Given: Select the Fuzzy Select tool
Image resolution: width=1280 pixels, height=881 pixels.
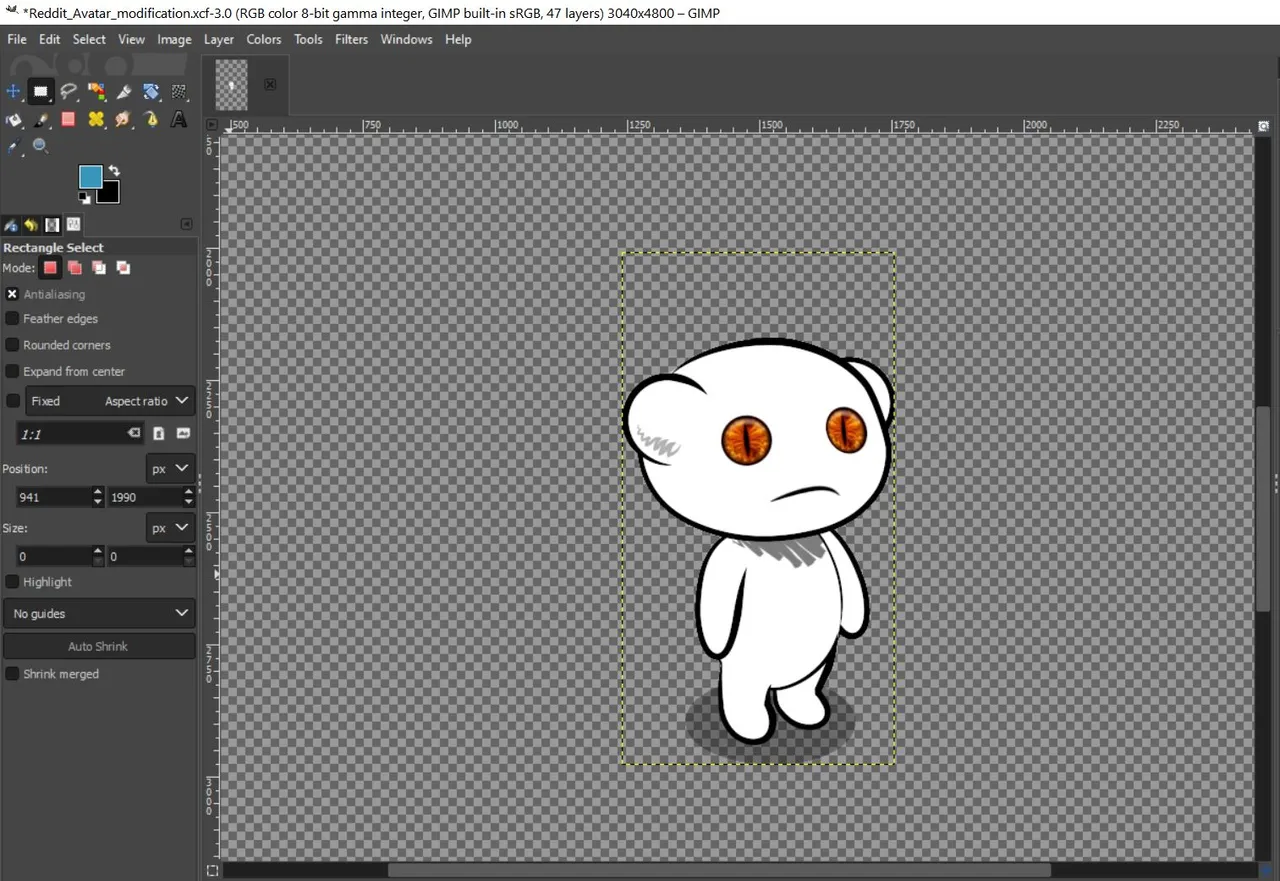Looking at the screenshot, I should pyautogui.click(x=96, y=92).
